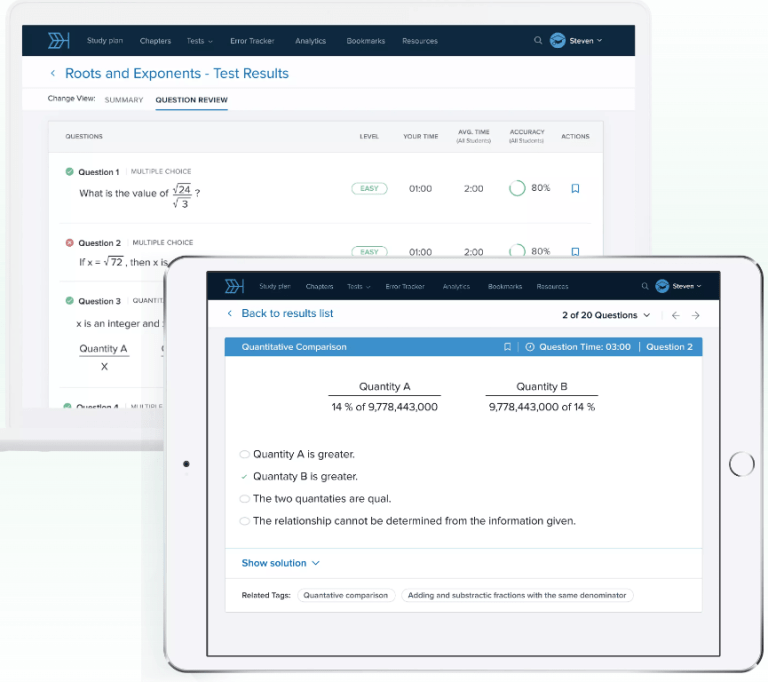Click the EASY badge for Question 2

[x=369, y=251]
